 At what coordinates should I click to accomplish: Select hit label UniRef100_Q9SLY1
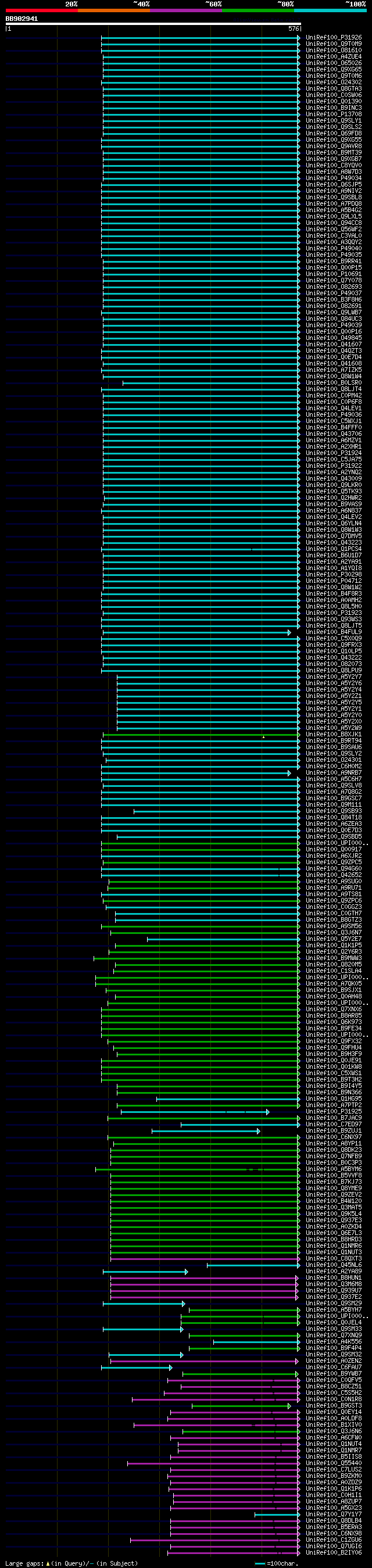(x=334, y=120)
